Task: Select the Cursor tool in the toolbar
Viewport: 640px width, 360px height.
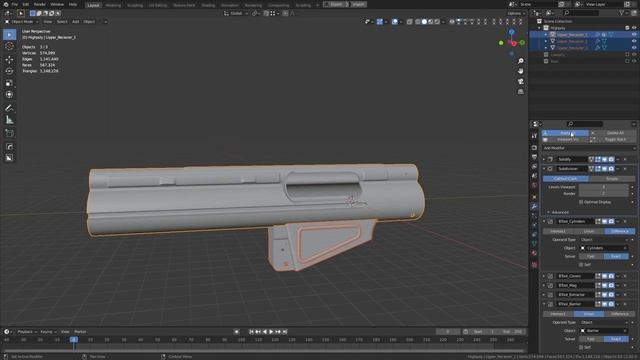Action: (9, 47)
